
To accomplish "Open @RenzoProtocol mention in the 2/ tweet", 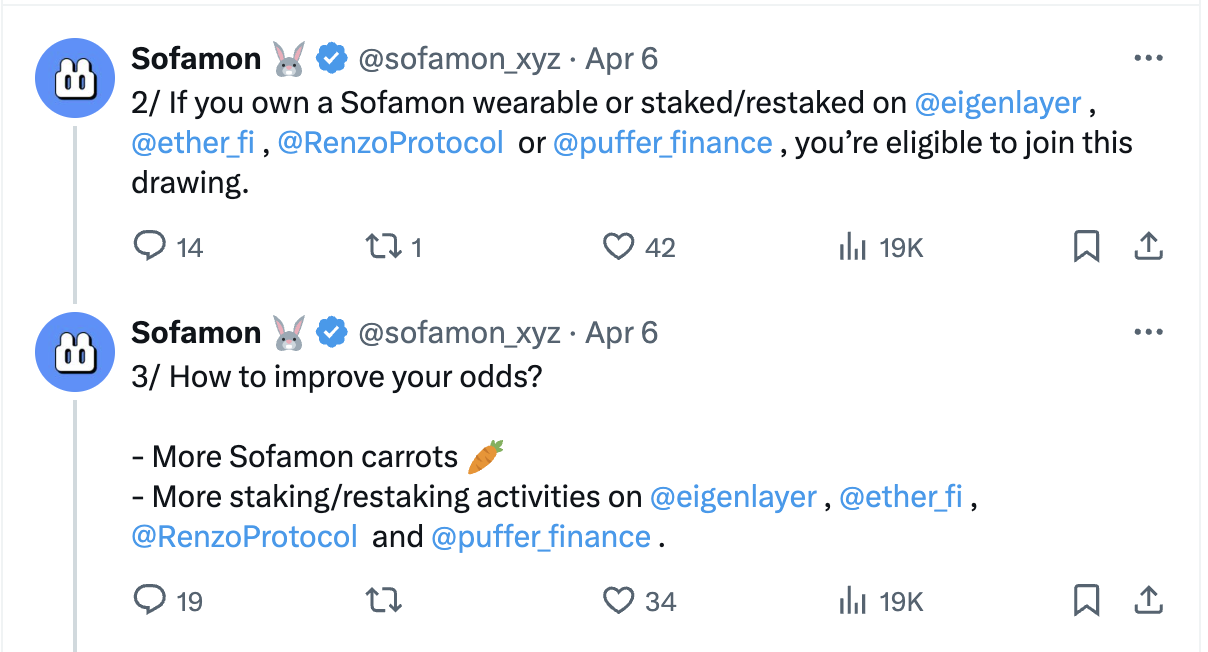I will pos(391,143).
